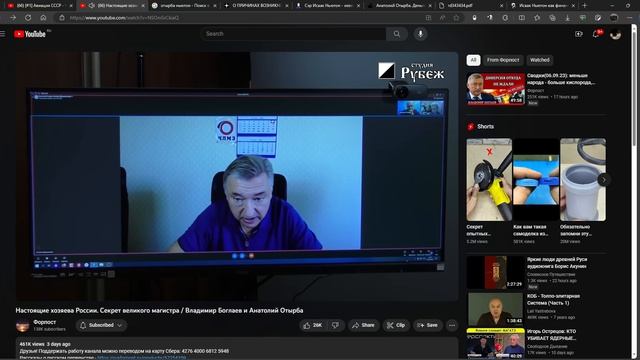Click the 461K views text
This screenshot has height=360, width=640.
32,344
